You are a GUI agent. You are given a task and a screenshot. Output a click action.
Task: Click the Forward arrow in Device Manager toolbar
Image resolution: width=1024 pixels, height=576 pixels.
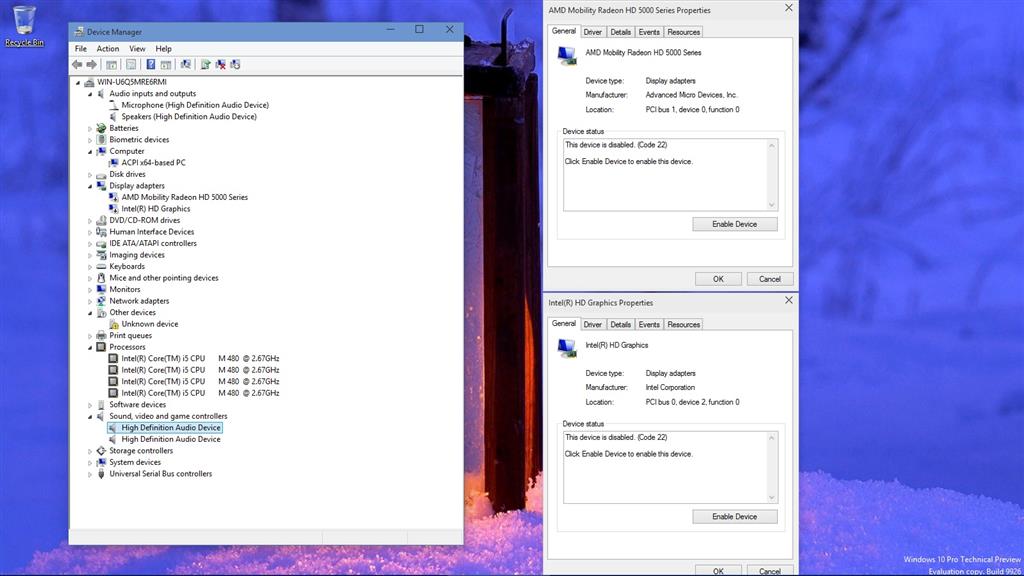[x=91, y=65]
